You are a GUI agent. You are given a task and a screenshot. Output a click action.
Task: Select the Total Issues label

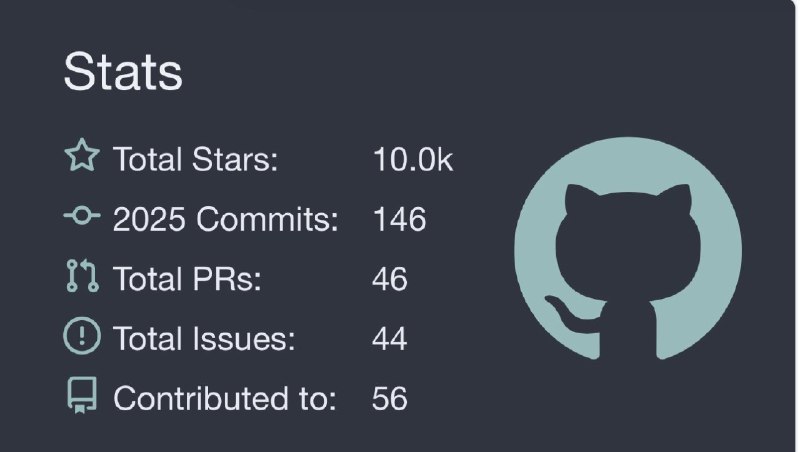point(204,339)
